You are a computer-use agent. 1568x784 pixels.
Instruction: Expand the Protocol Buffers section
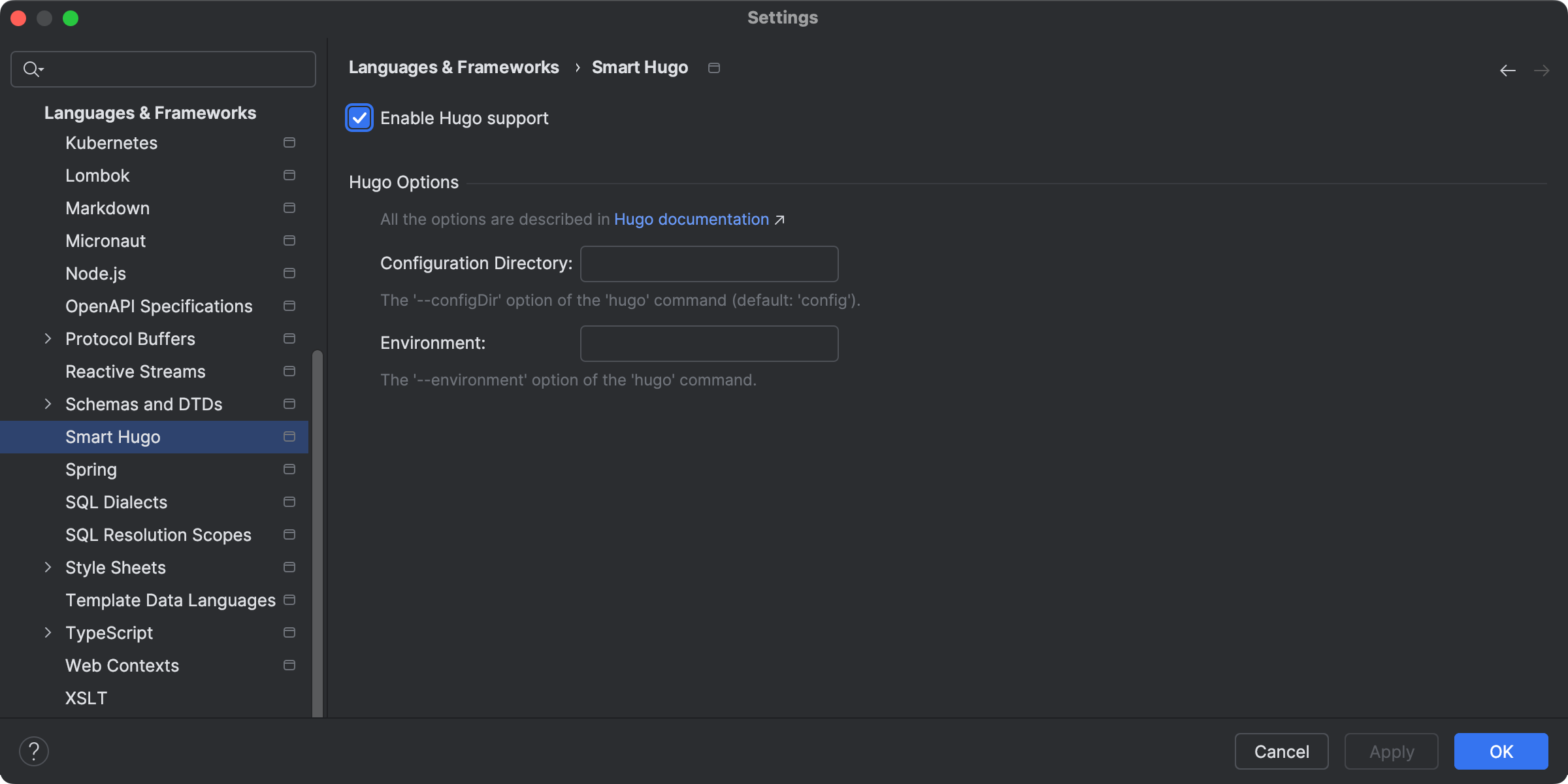pyautogui.click(x=48, y=338)
